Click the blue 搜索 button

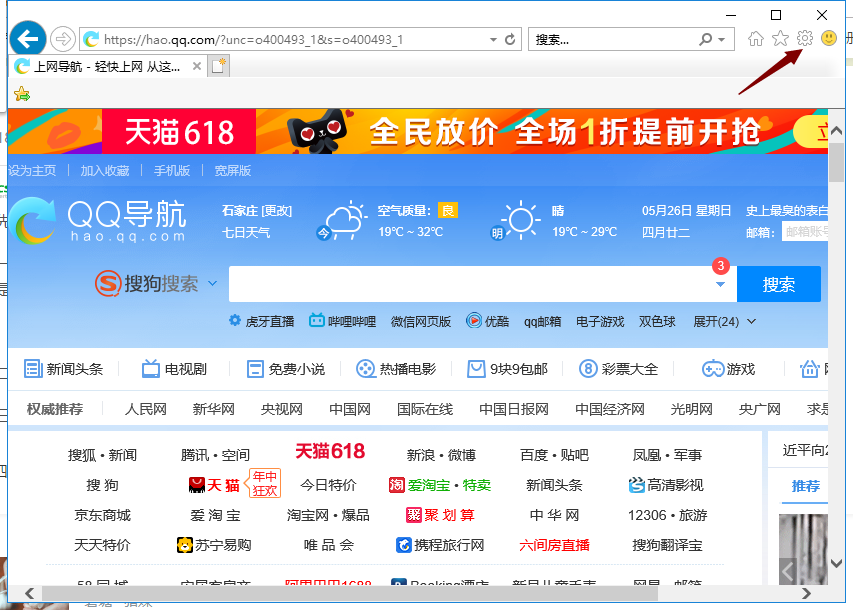point(778,284)
